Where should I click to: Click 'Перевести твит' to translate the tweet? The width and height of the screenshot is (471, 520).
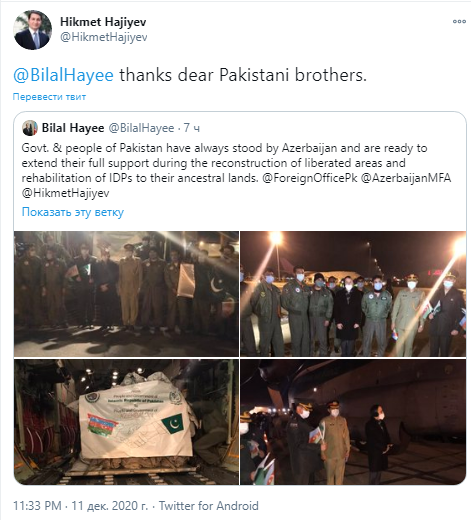point(49,97)
